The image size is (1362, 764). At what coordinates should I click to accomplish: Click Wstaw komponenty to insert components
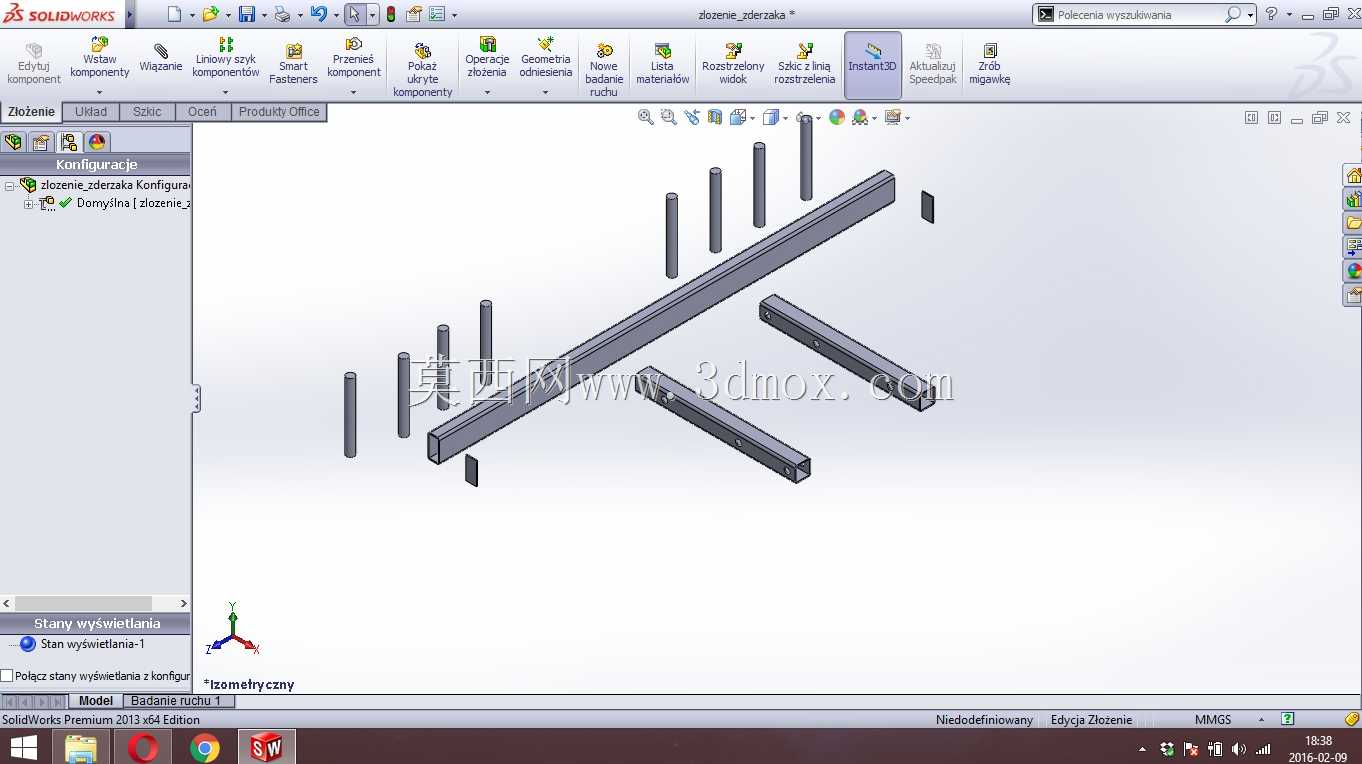[x=100, y=58]
